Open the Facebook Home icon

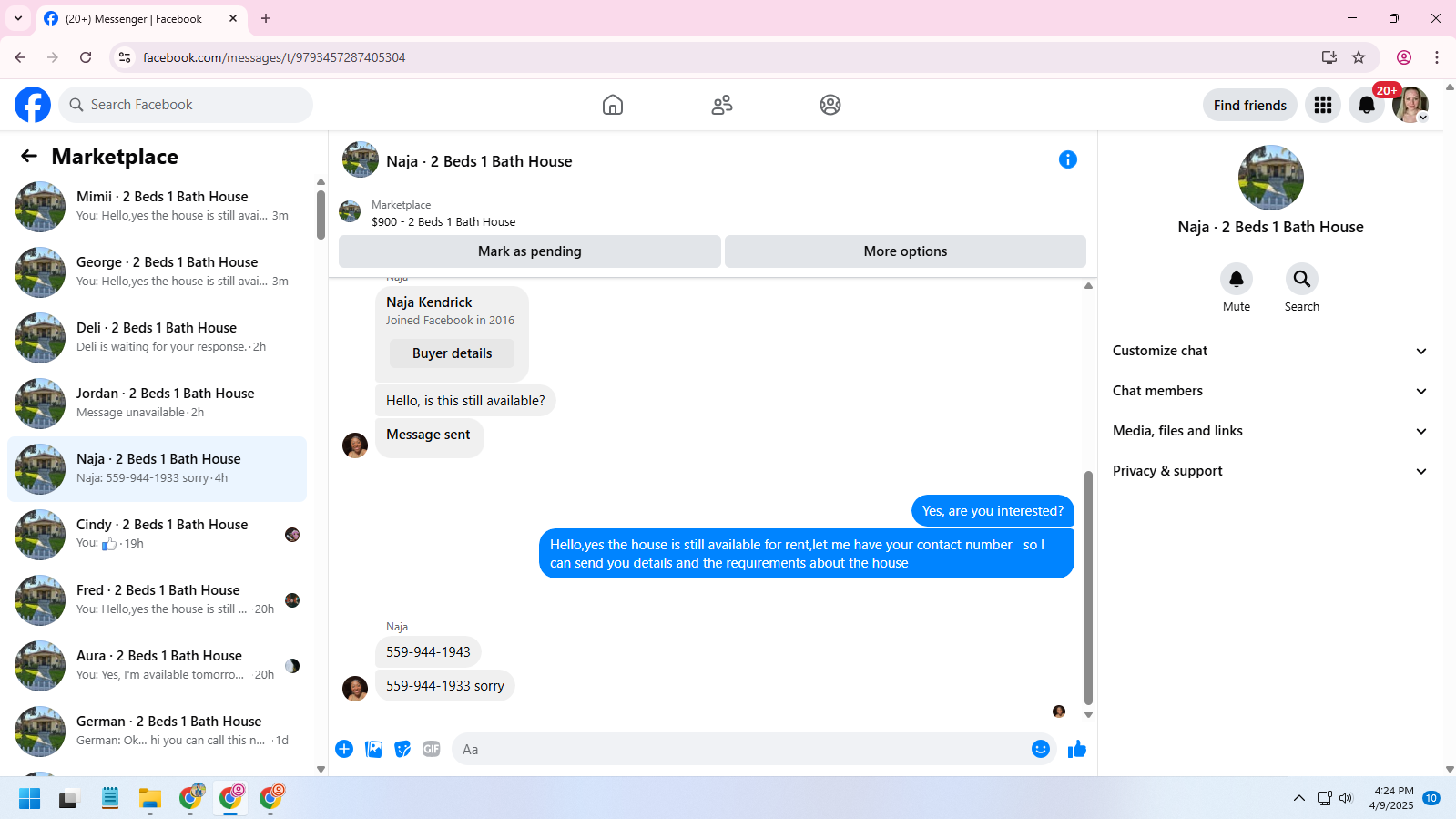(613, 105)
